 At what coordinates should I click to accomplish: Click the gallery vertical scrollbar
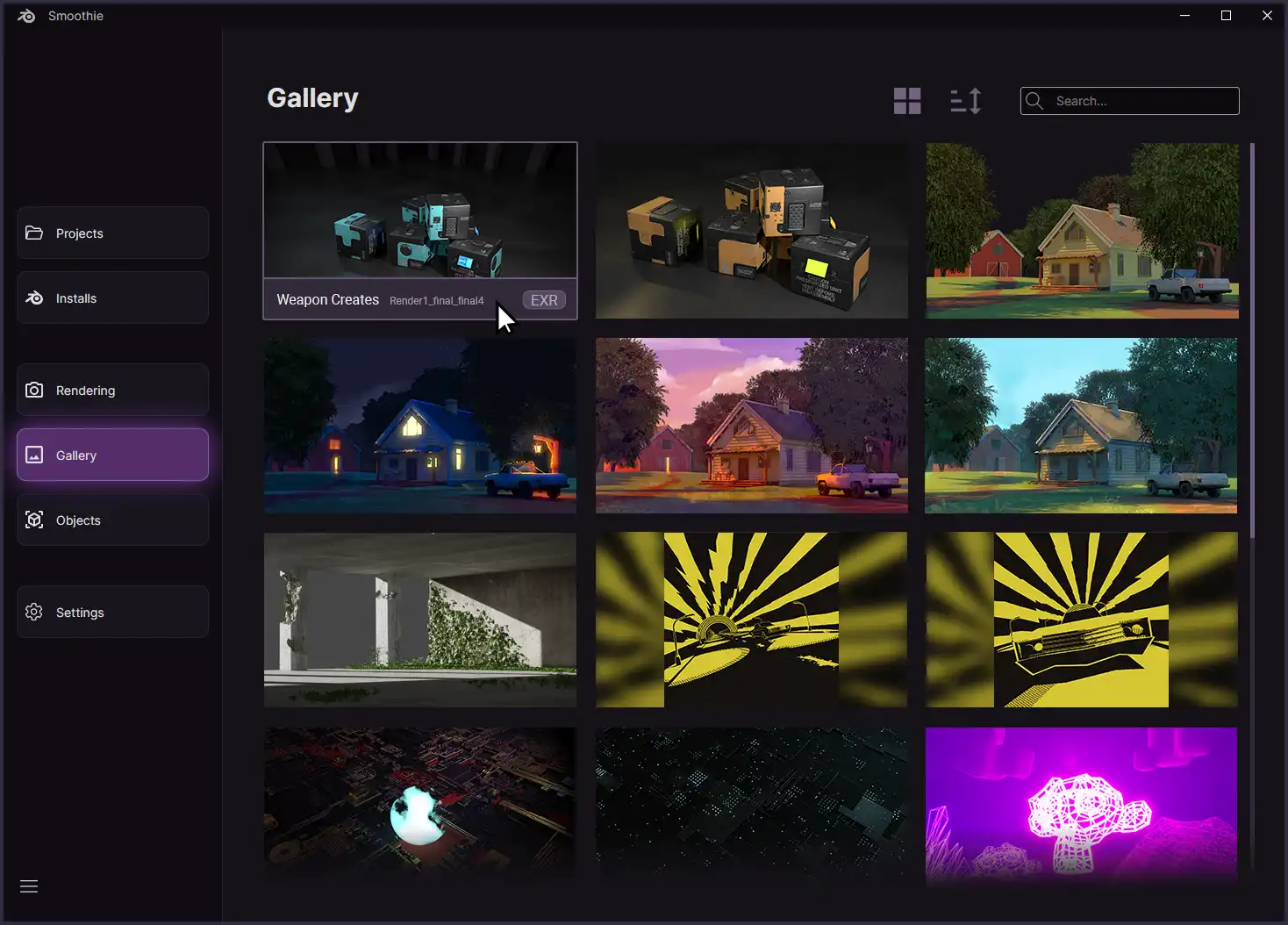(x=1252, y=341)
